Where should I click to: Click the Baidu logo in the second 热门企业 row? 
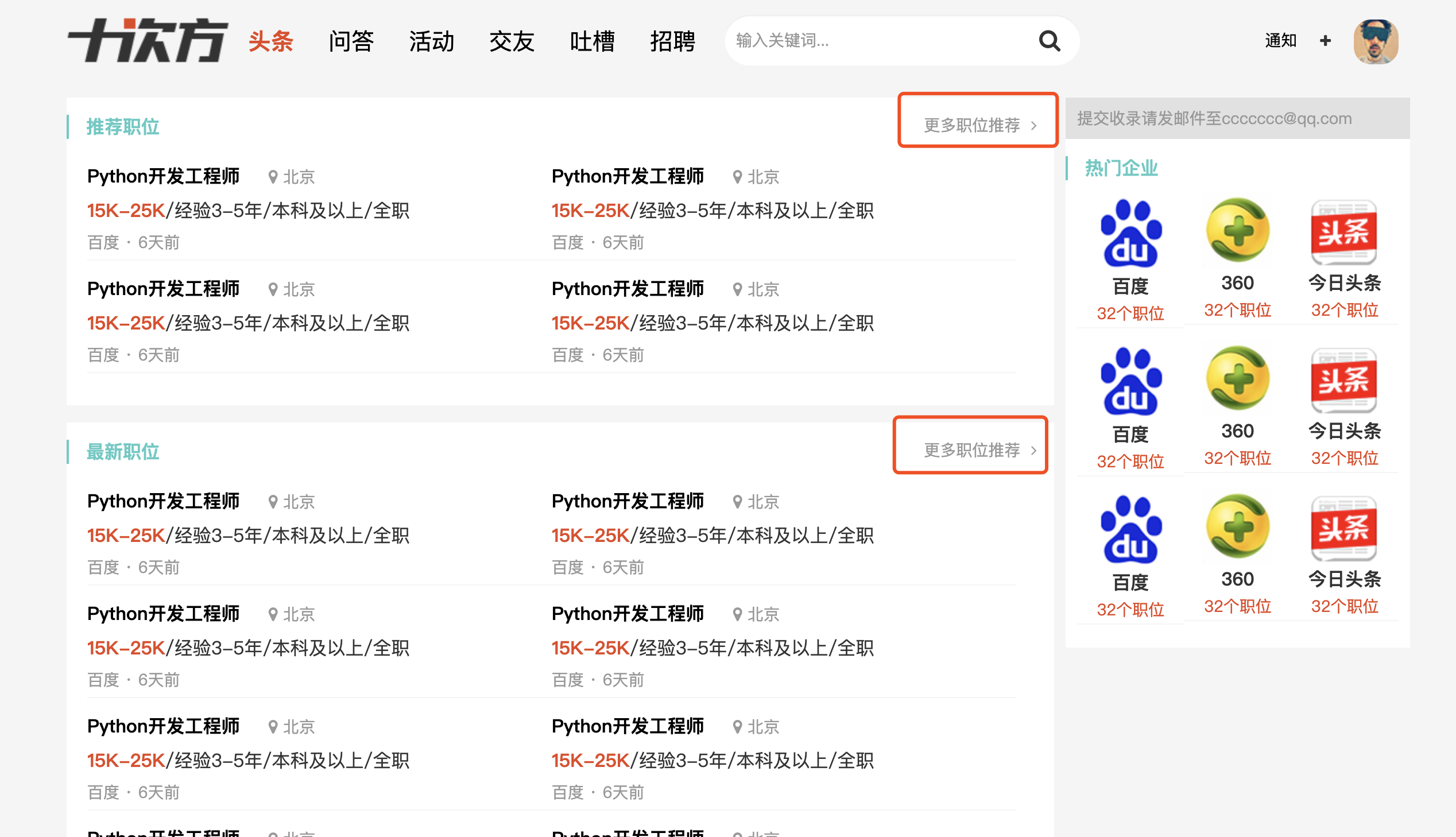click(1130, 381)
